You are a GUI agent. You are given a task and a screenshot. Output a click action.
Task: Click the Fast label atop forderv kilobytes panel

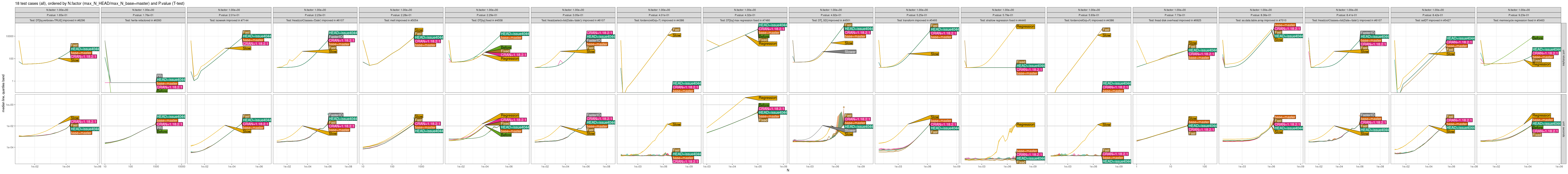[x=676, y=29]
